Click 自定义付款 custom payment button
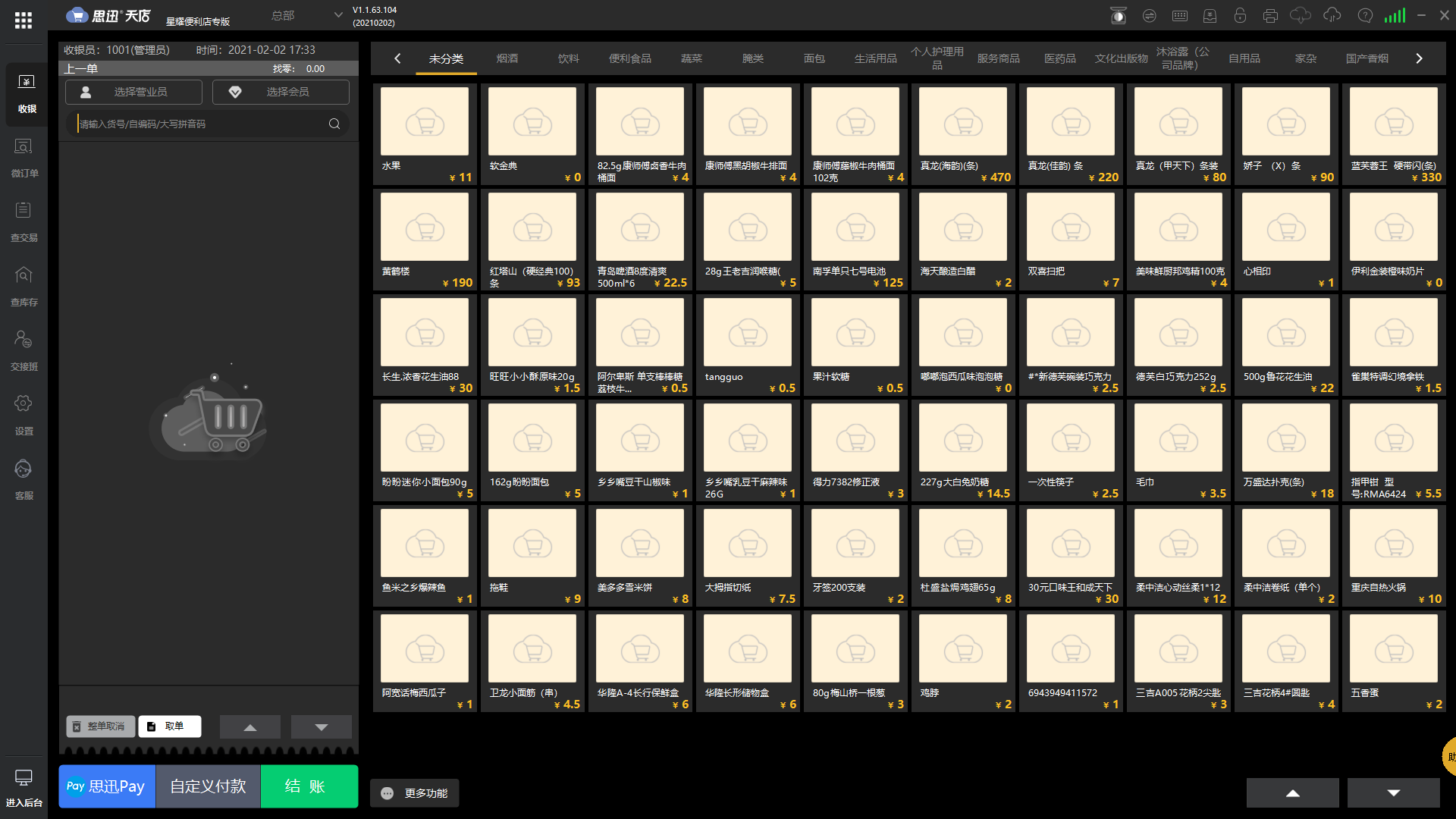The height and width of the screenshot is (819, 1456). click(208, 786)
